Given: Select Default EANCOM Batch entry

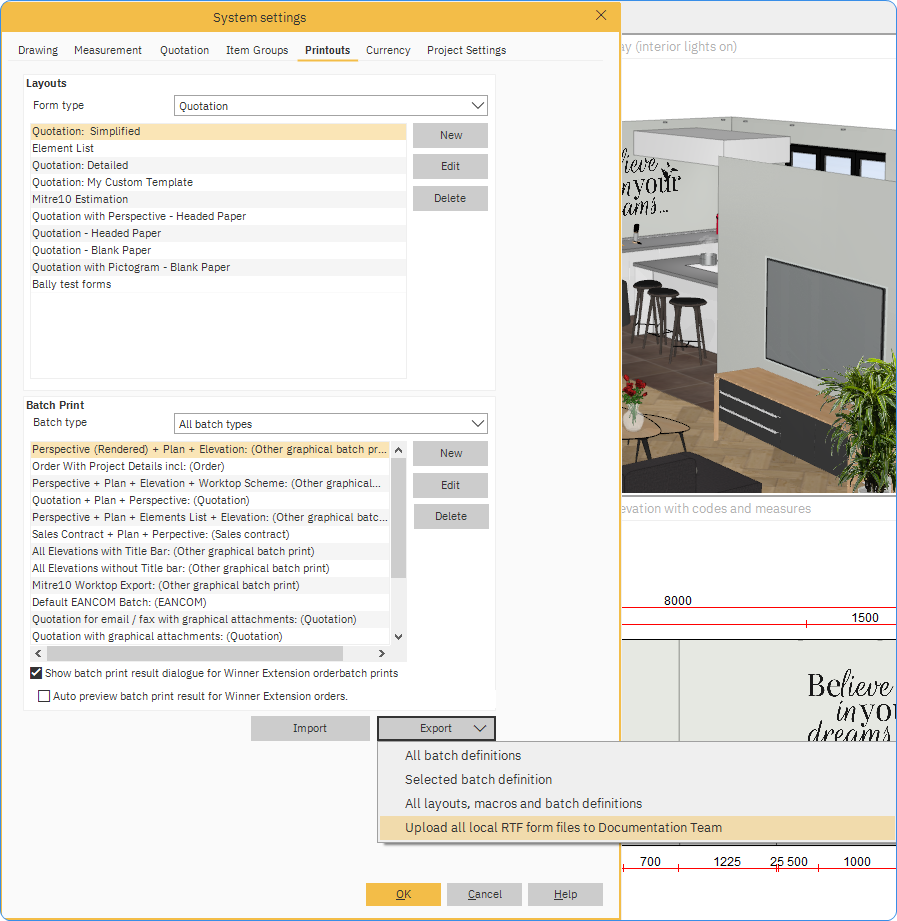Looking at the screenshot, I should [119, 602].
